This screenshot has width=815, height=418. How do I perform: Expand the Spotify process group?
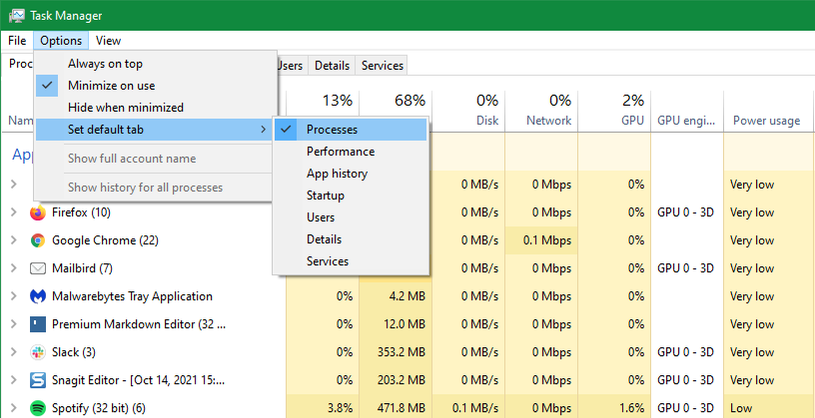(x=13, y=408)
